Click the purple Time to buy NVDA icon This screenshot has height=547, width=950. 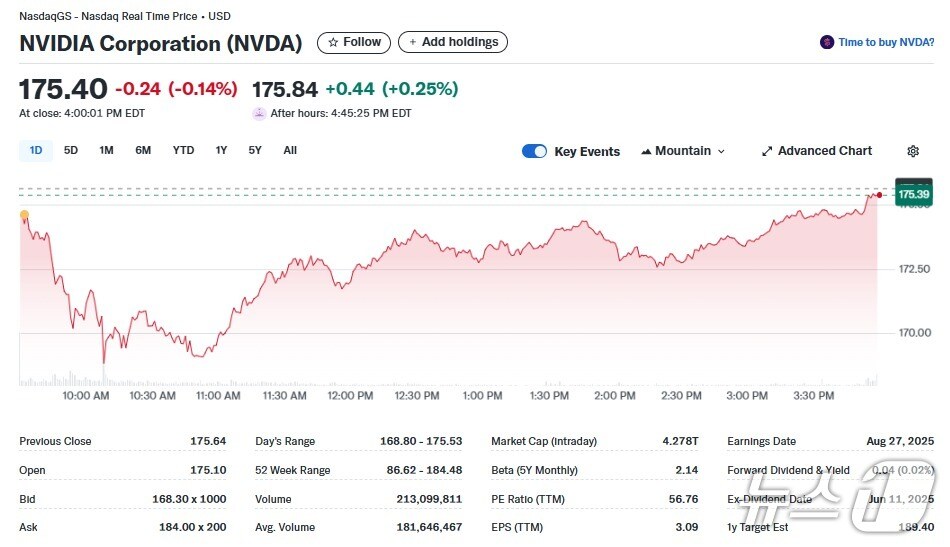[826, 42]
